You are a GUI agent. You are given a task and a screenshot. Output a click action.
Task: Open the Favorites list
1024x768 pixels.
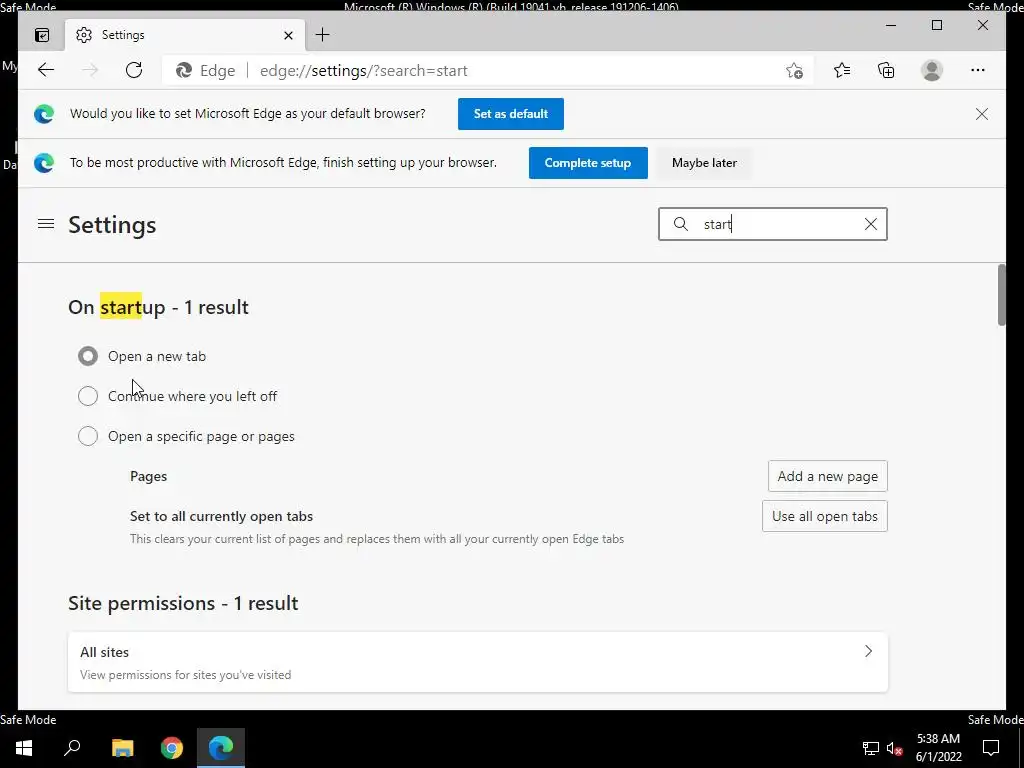click(842, 71)
